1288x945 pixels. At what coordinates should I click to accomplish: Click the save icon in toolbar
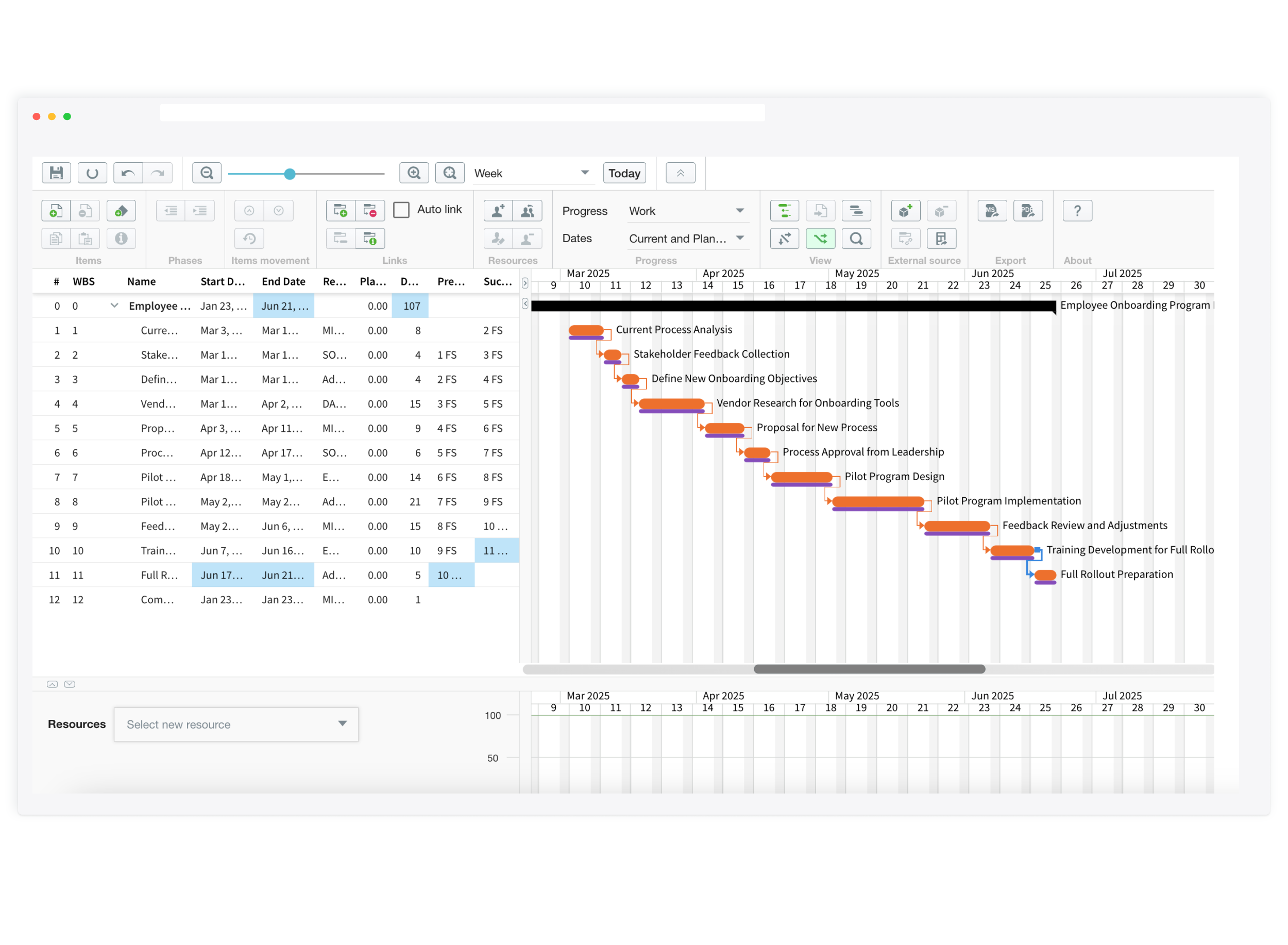(x=56, y=173)
